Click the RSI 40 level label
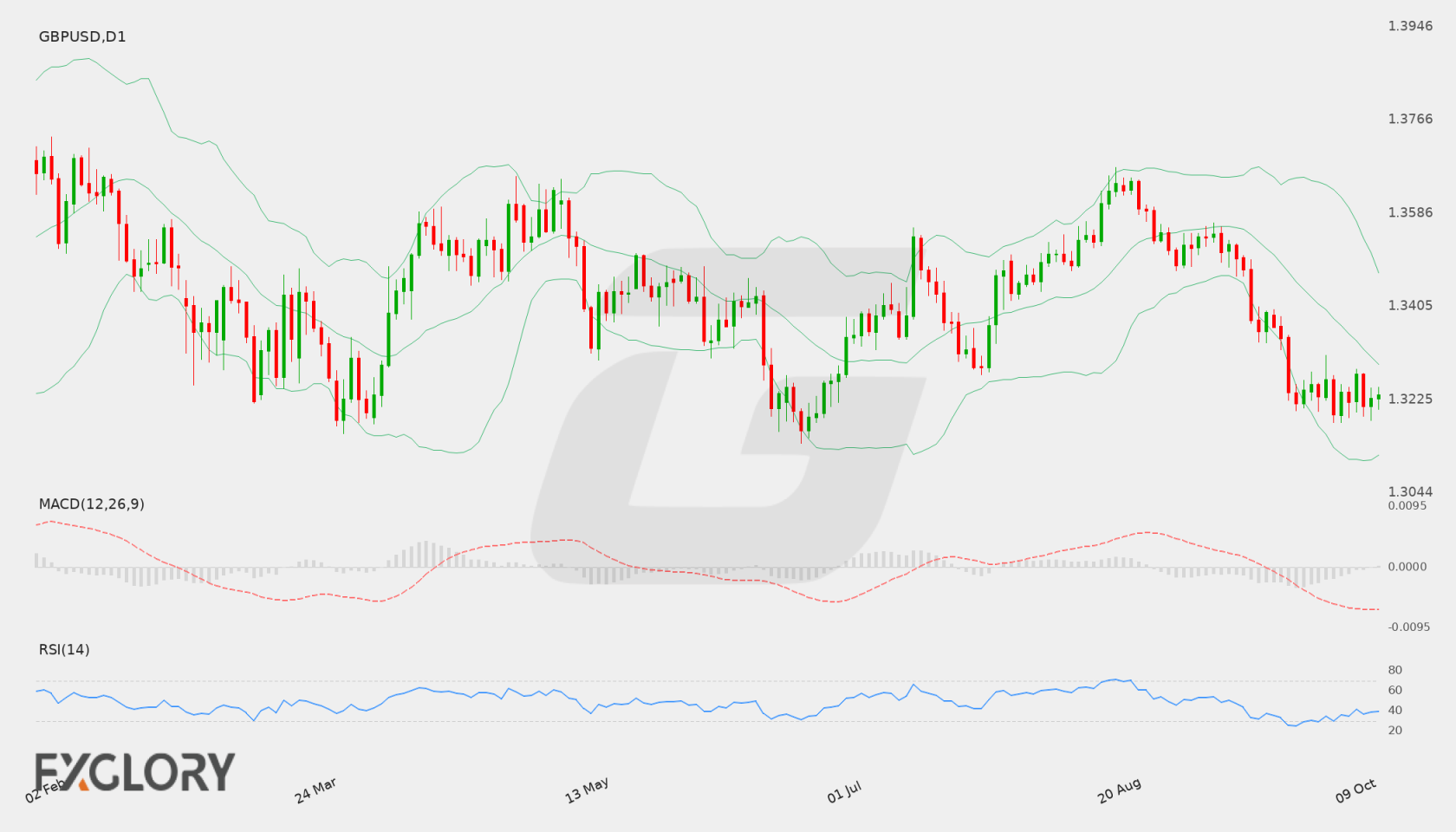The image size is (1456, 832). point(1395,710)
